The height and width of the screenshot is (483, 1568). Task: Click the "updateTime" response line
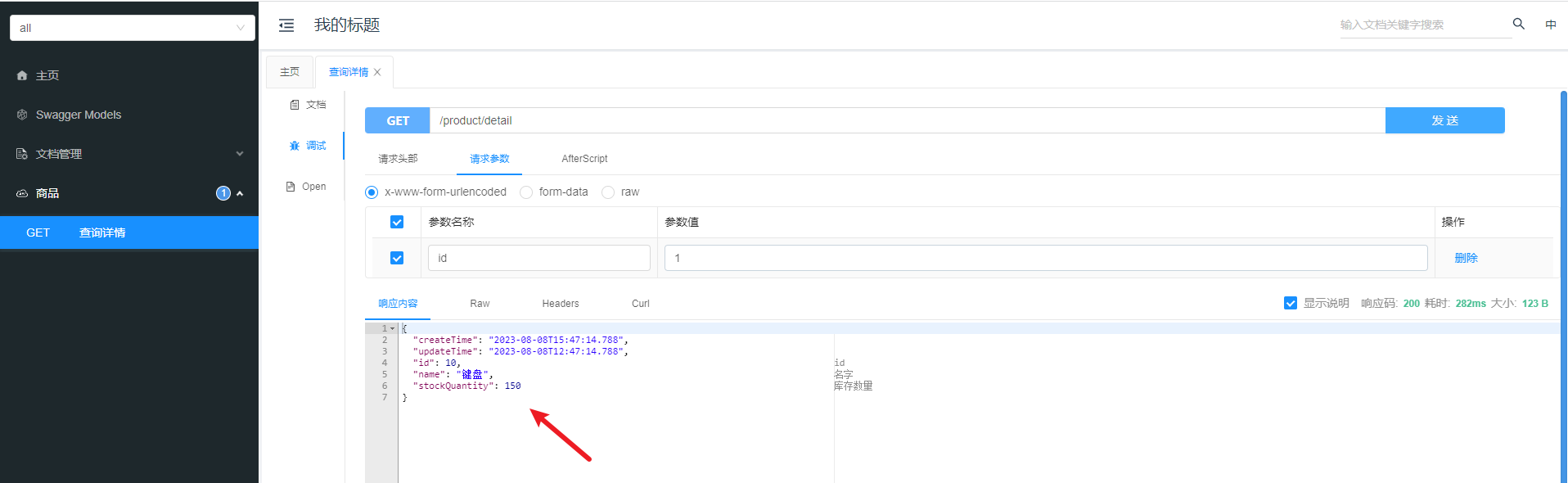click(x=520, y=352)
